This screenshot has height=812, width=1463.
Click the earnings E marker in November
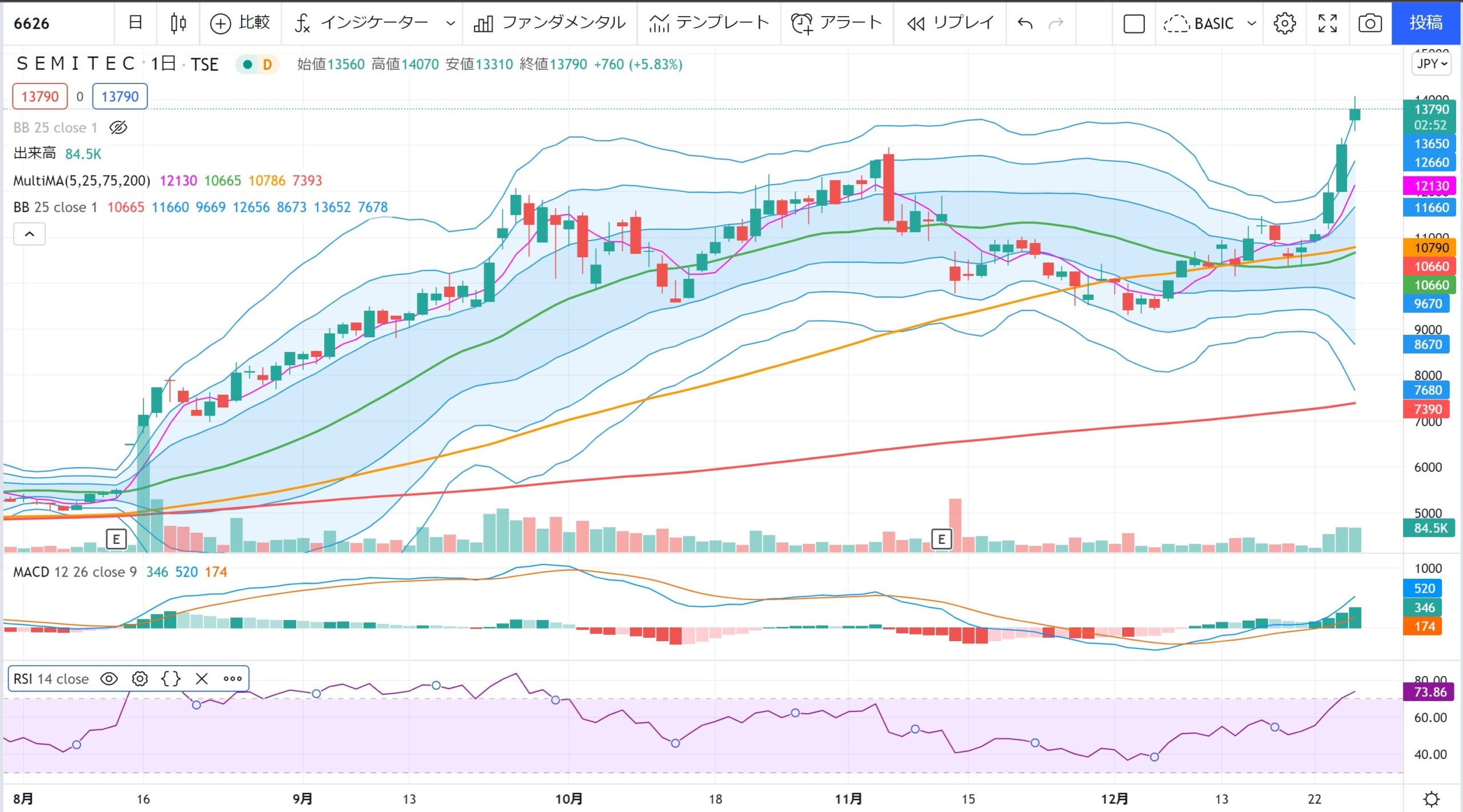942,539
